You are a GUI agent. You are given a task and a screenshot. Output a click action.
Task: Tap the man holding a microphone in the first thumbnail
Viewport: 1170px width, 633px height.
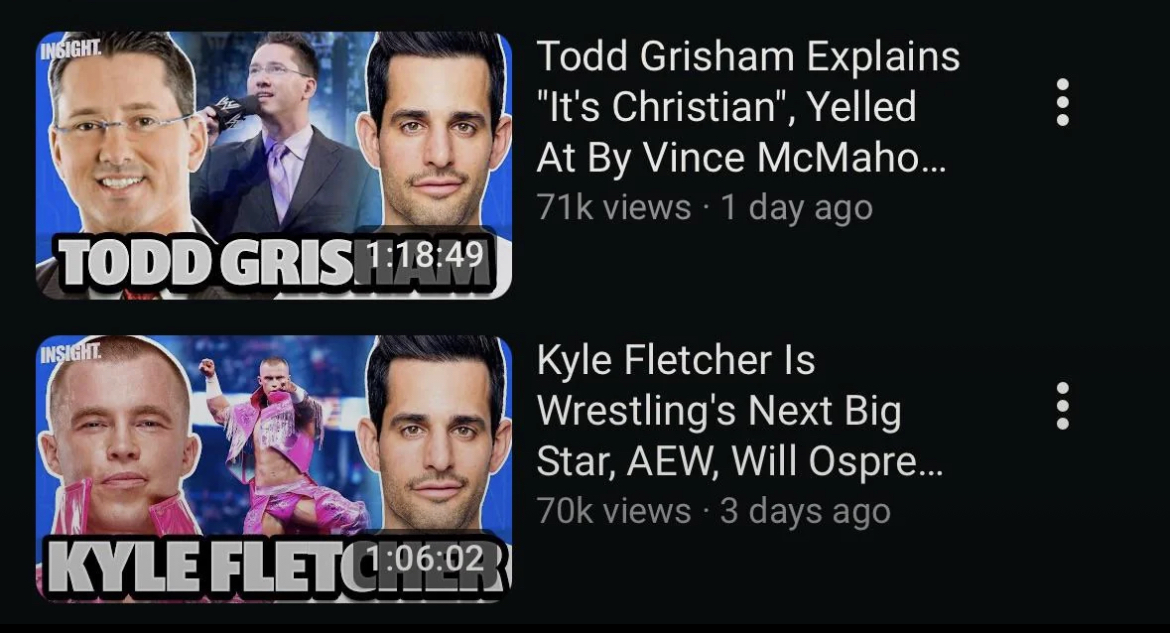(x=287, y=138)
